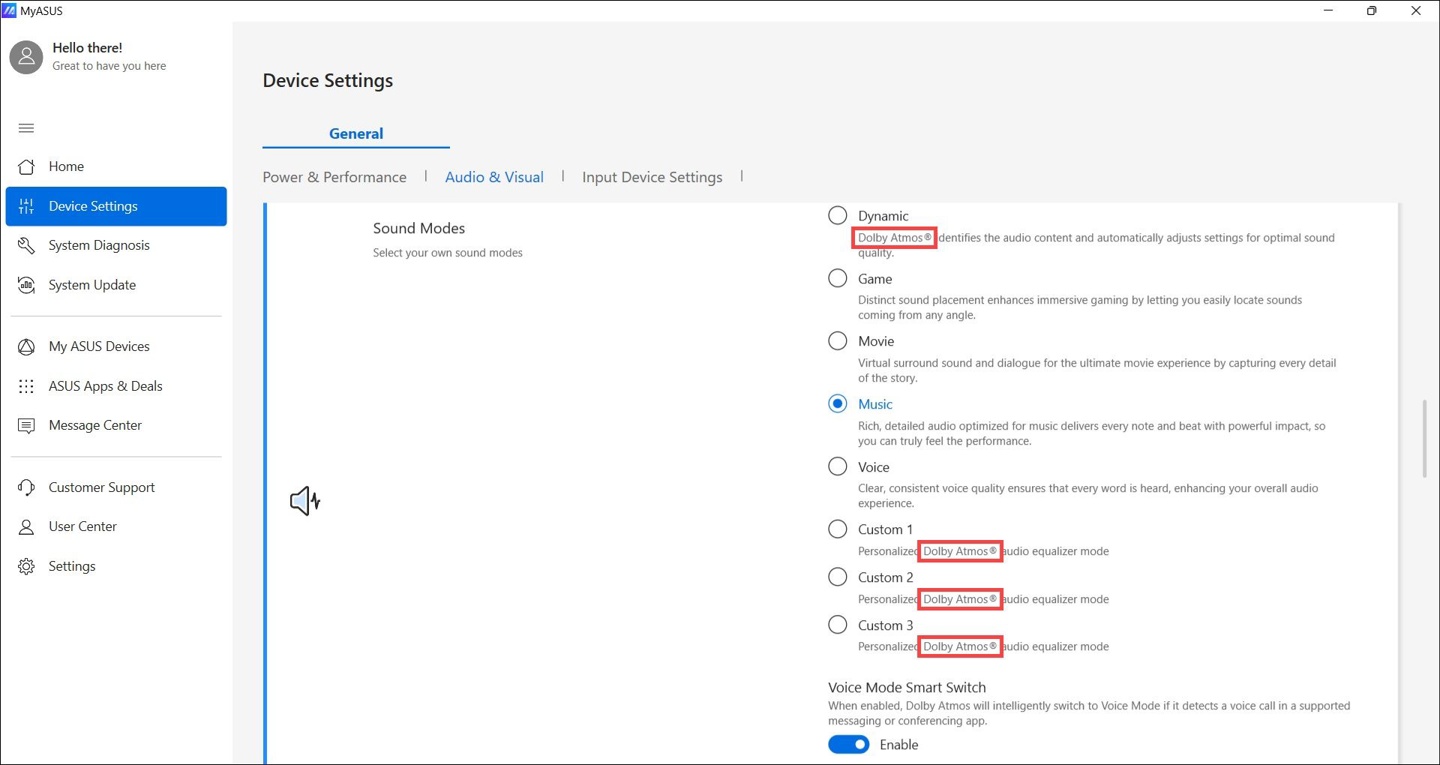Click the Message Center icon
This screenshot has height=765, width=1440.
click(x=27, y=426)
